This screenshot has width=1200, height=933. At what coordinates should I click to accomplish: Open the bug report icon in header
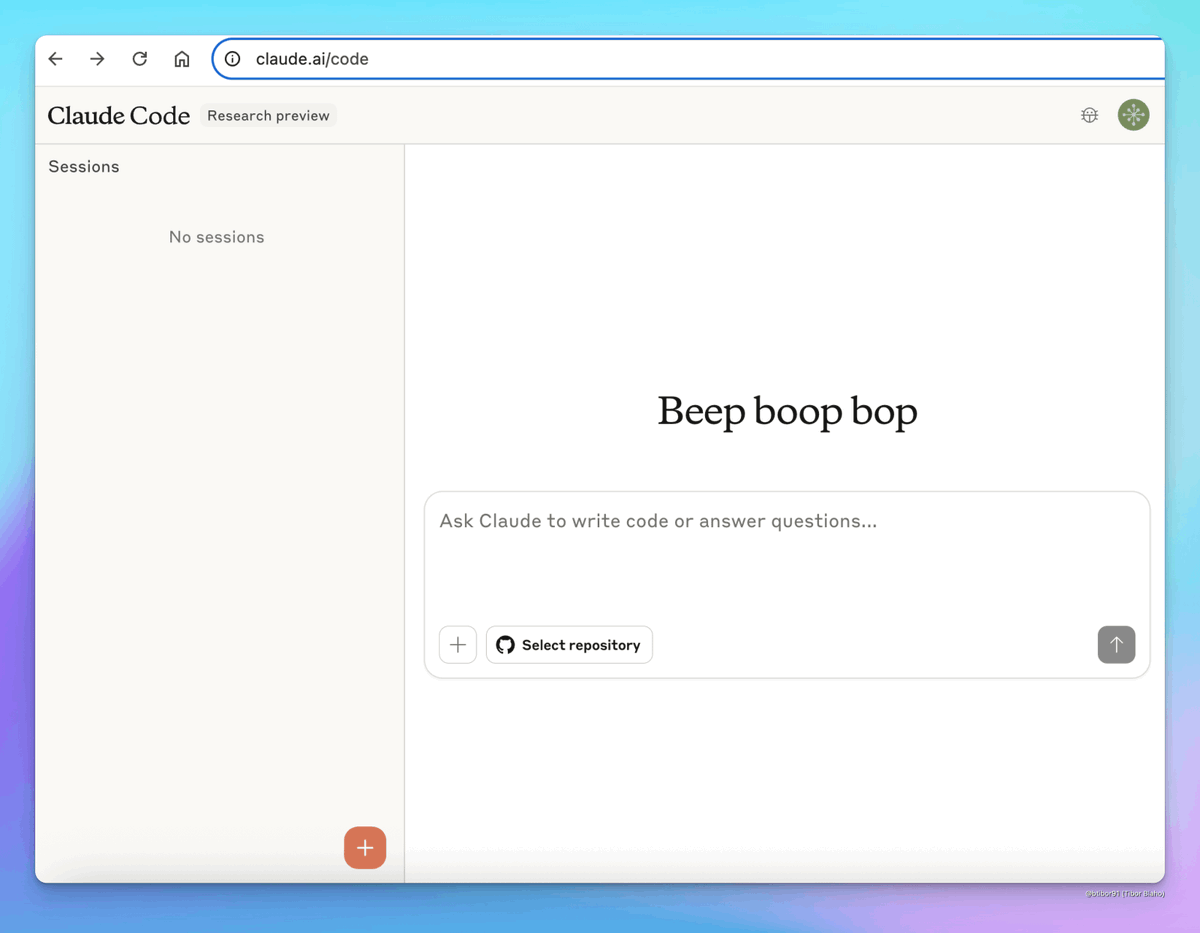(1090, 115)
